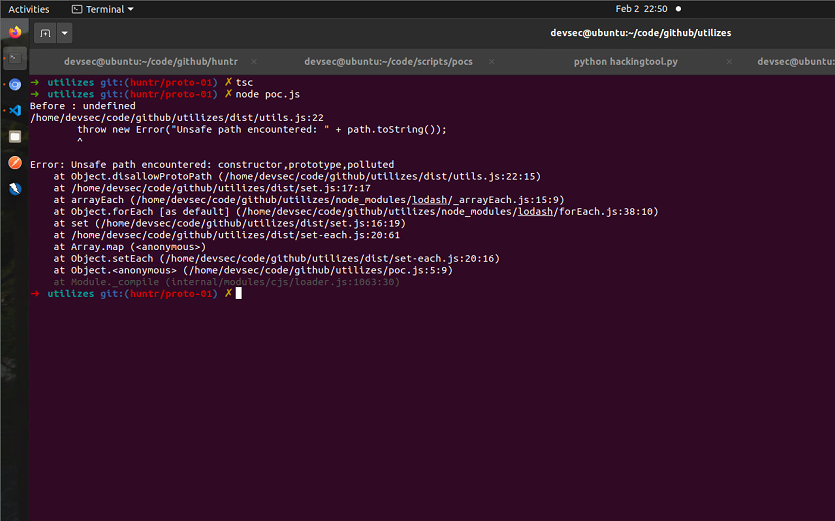Click 'huntr/proto-01' branch on the last prompt

click(171, 294)
